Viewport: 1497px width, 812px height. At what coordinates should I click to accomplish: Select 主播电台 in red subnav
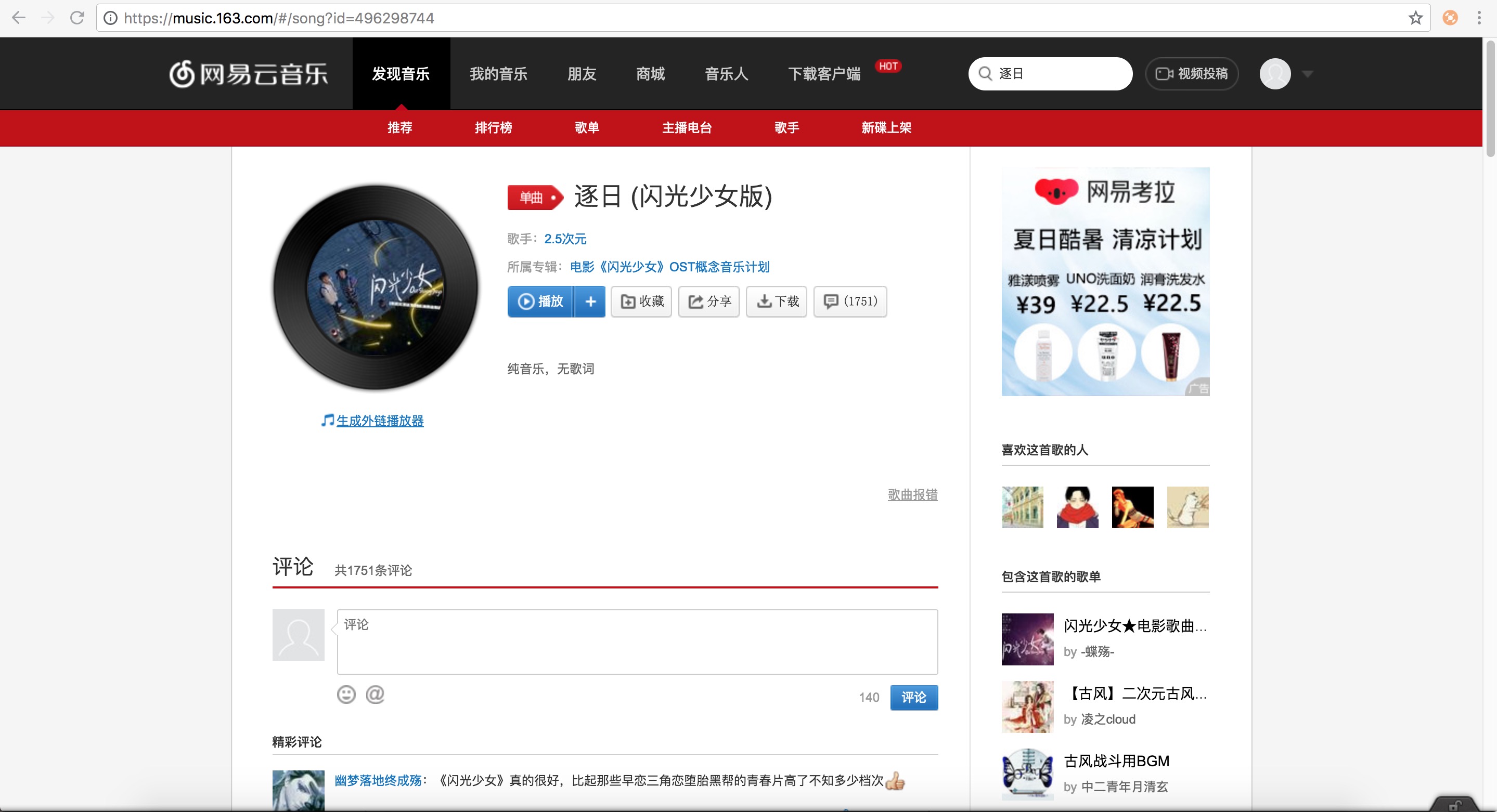pos(687,128)
